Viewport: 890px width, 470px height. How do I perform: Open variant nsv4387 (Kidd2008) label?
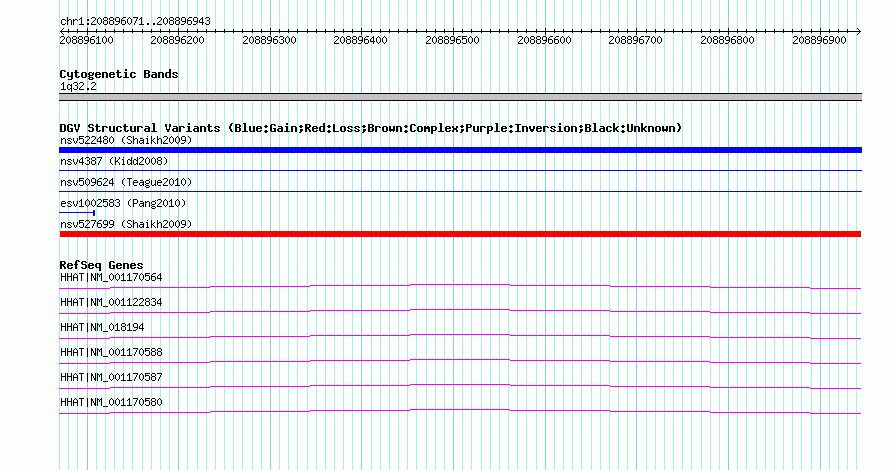[x=114, y=161]
